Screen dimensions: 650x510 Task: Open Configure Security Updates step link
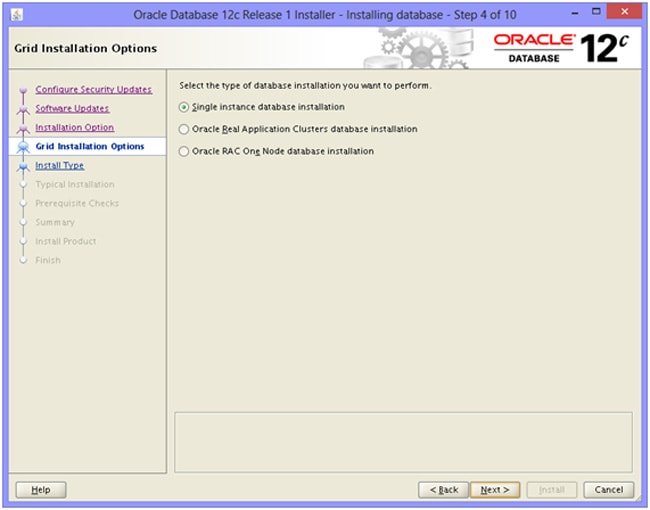pos(94,90)
